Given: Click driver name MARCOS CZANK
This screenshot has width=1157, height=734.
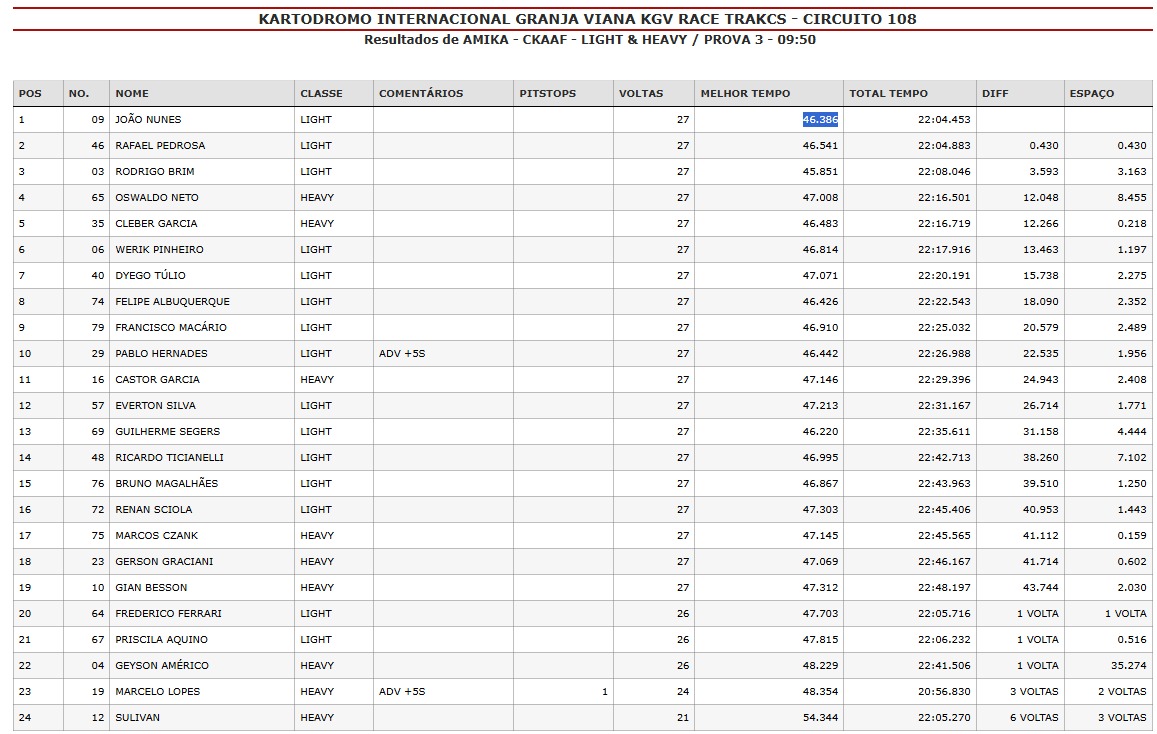Looking at the screenshot, I should 156,536.
